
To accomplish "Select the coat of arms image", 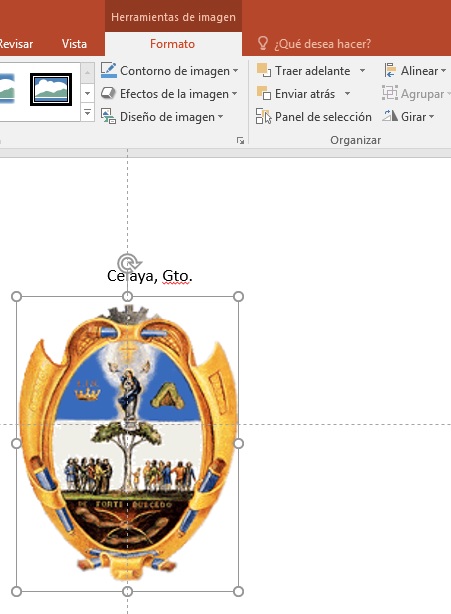I will (128, 444).
